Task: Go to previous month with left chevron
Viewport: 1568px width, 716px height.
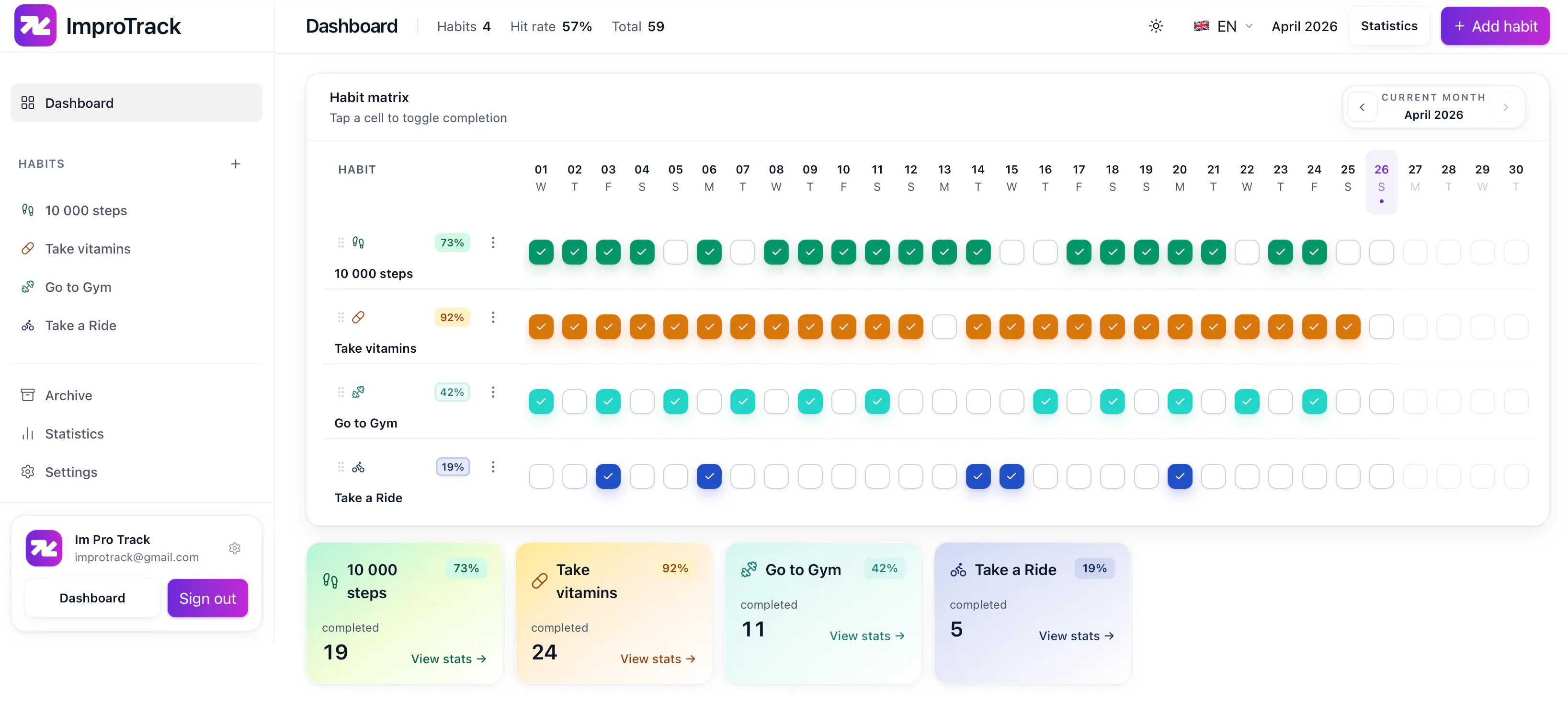Action: click(1362, 107)
